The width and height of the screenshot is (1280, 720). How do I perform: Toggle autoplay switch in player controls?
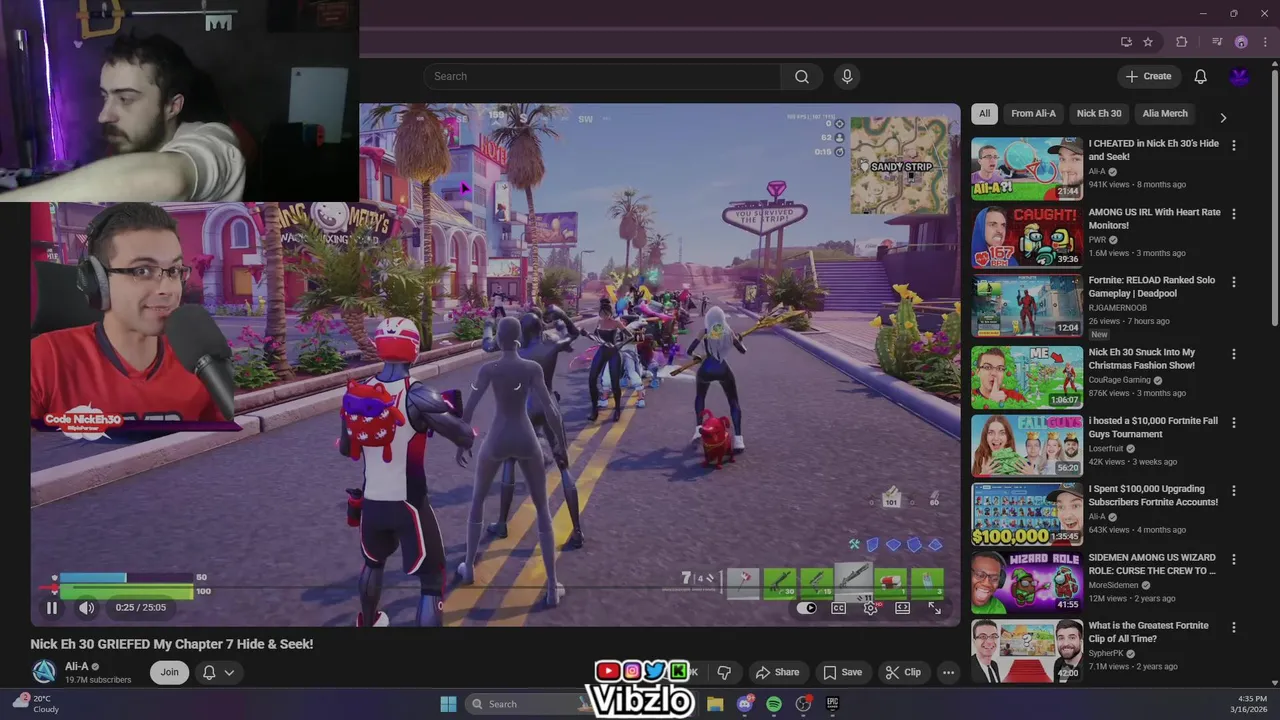pos(808,608)
